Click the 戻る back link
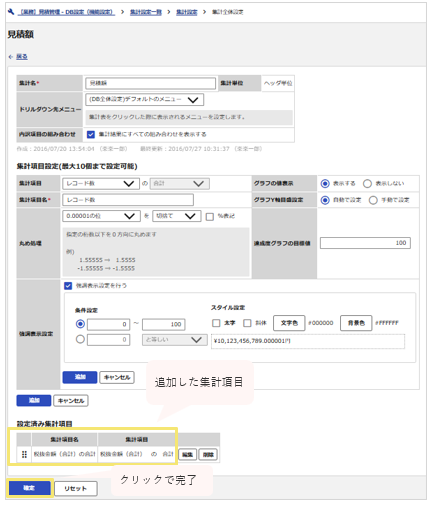433x505 pixels. tap(22, 57)
